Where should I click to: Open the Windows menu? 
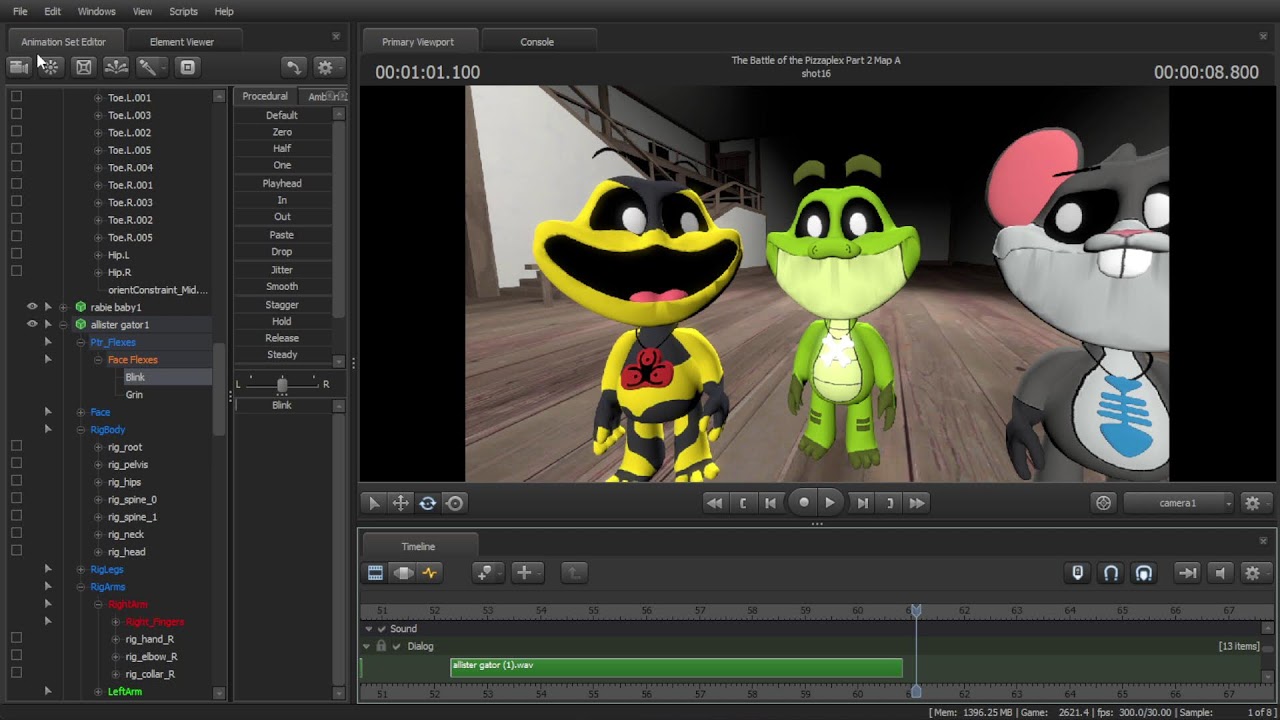pos(97,11)
